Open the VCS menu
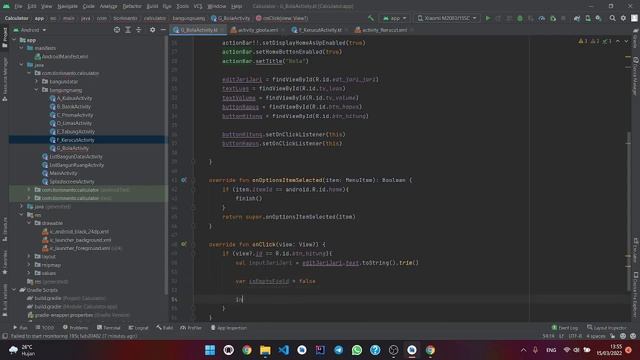The image size is (640, 360). [198, 6]
